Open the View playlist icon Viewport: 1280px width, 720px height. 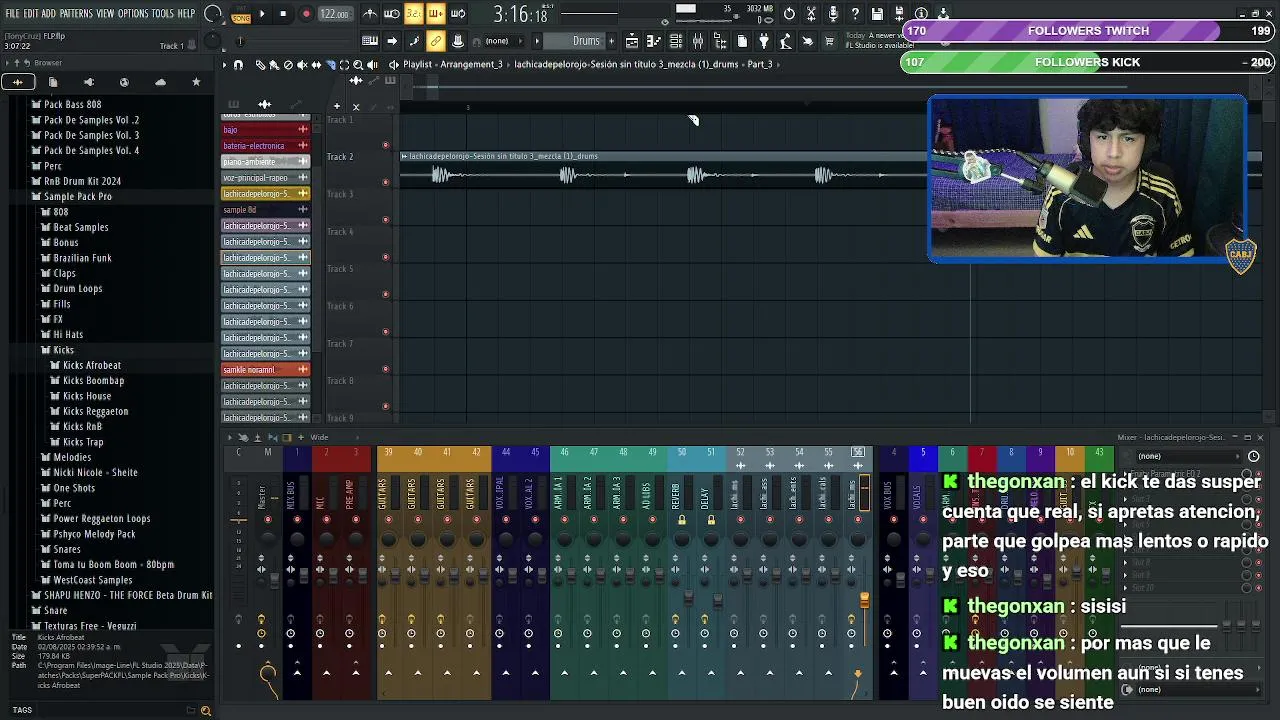point(632,41)
